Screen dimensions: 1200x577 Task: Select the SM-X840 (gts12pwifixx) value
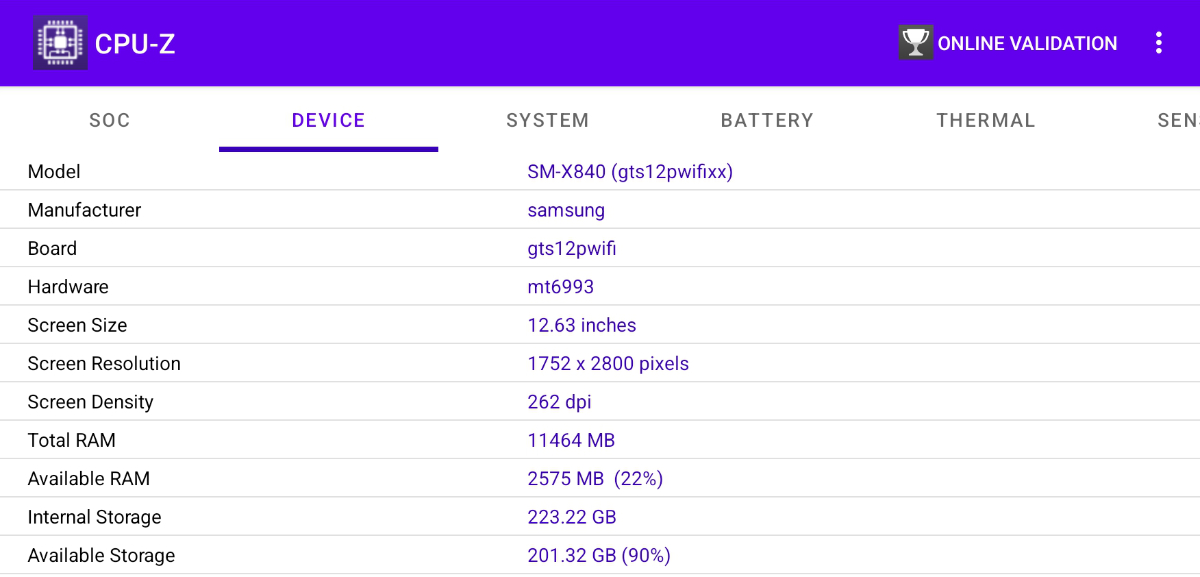coord(630,172)
